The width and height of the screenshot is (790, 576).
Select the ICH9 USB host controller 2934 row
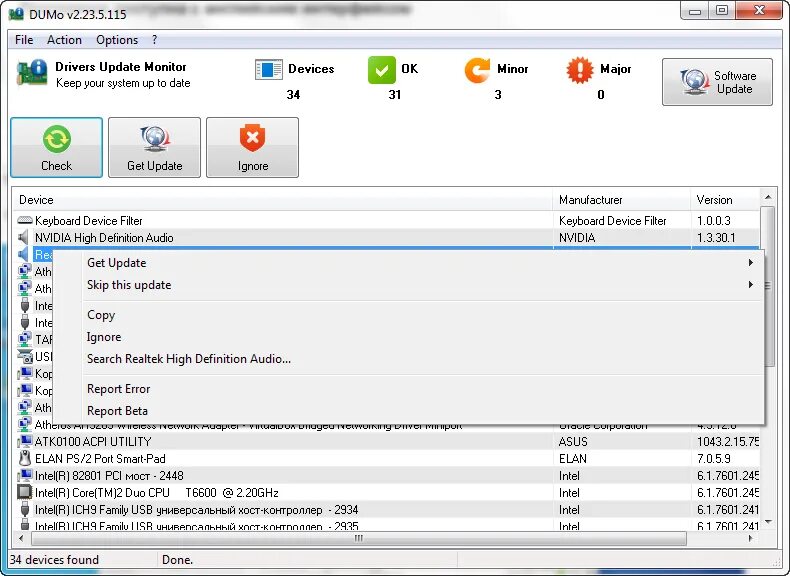(387, 509)
